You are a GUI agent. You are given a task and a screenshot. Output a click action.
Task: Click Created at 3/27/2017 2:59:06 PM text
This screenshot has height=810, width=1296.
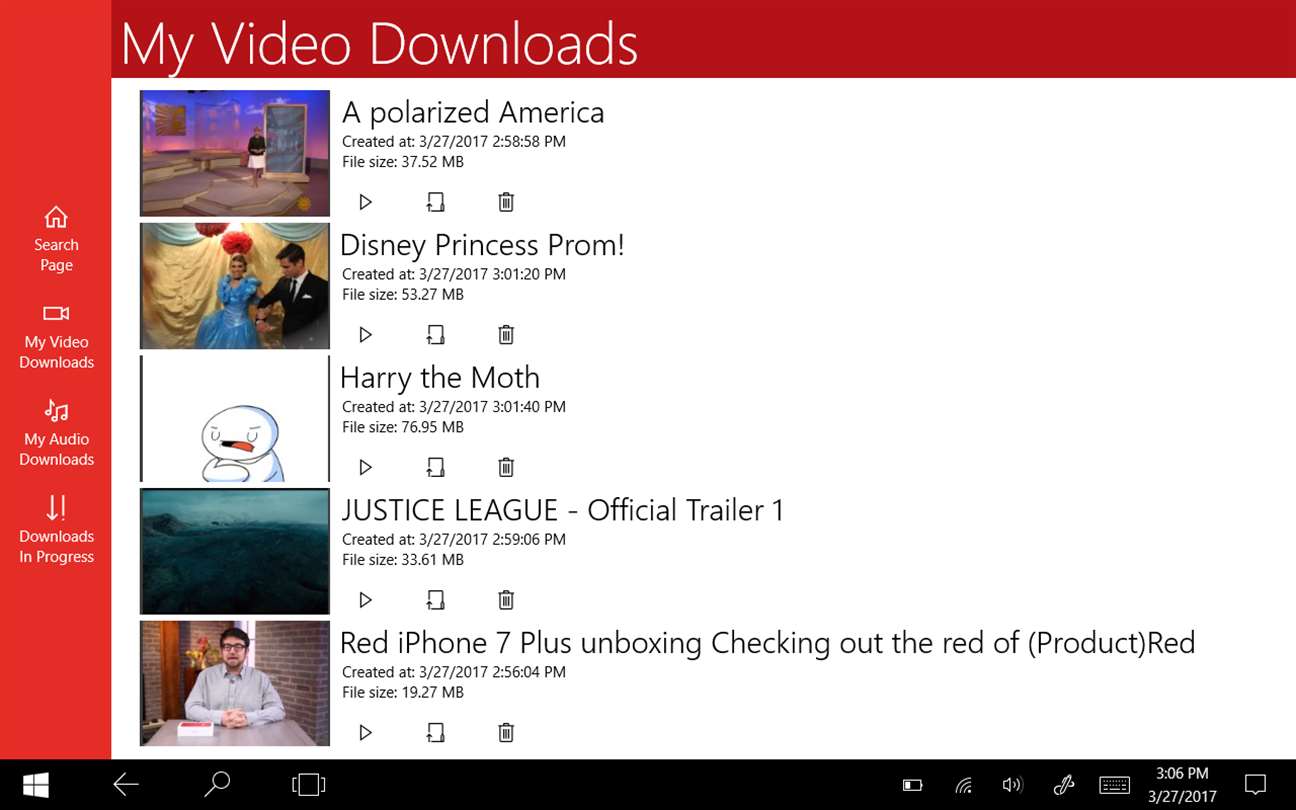click(454, 539)
